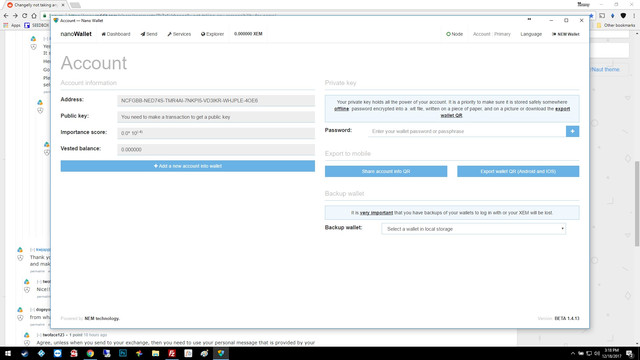
Task: Click the BETA 1.4.13 version text
Action: [x=567, y=318]
